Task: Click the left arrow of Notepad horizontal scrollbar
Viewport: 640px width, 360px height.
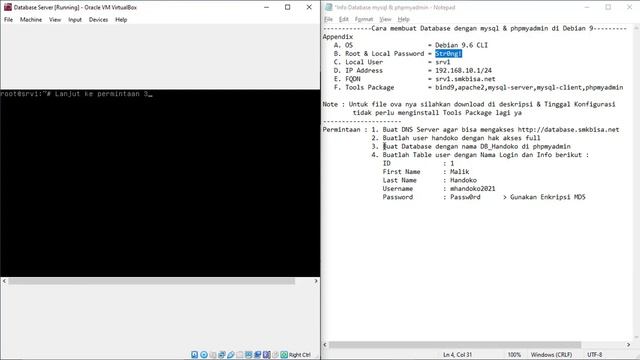Action: [x=325, y=345]
